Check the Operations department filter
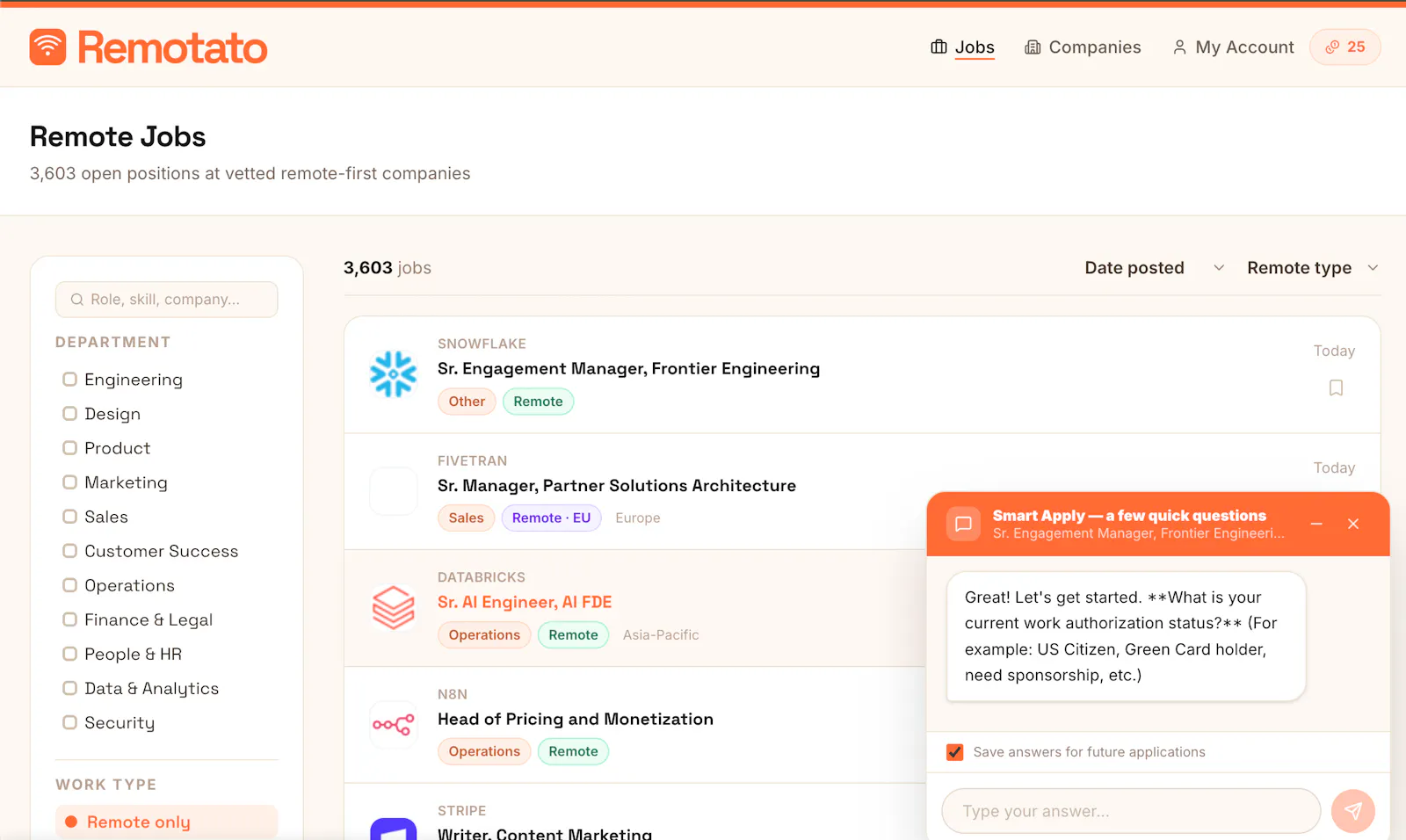 point(69,585)
